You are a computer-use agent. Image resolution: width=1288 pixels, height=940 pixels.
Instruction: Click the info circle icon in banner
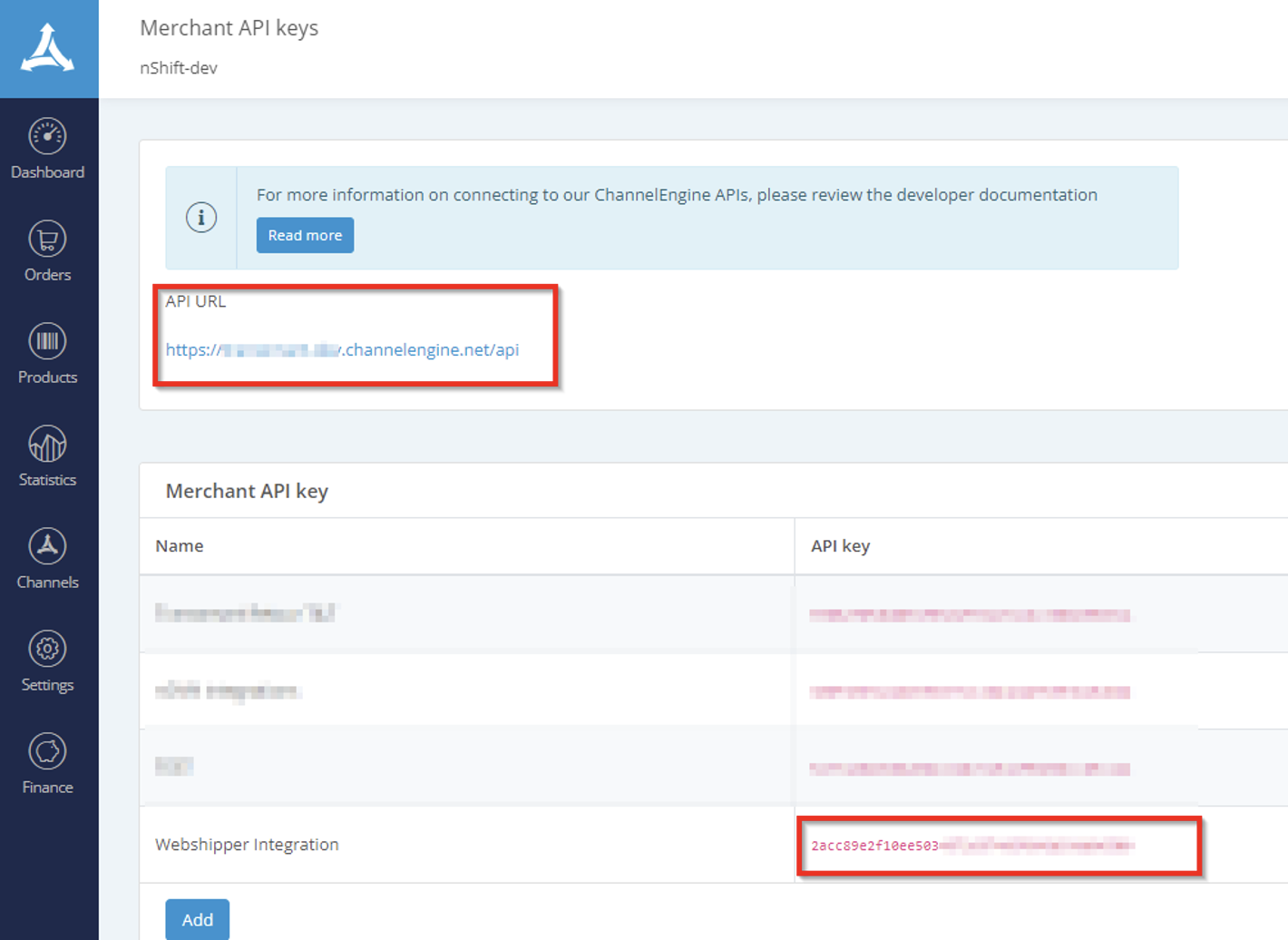coord(201,218)
